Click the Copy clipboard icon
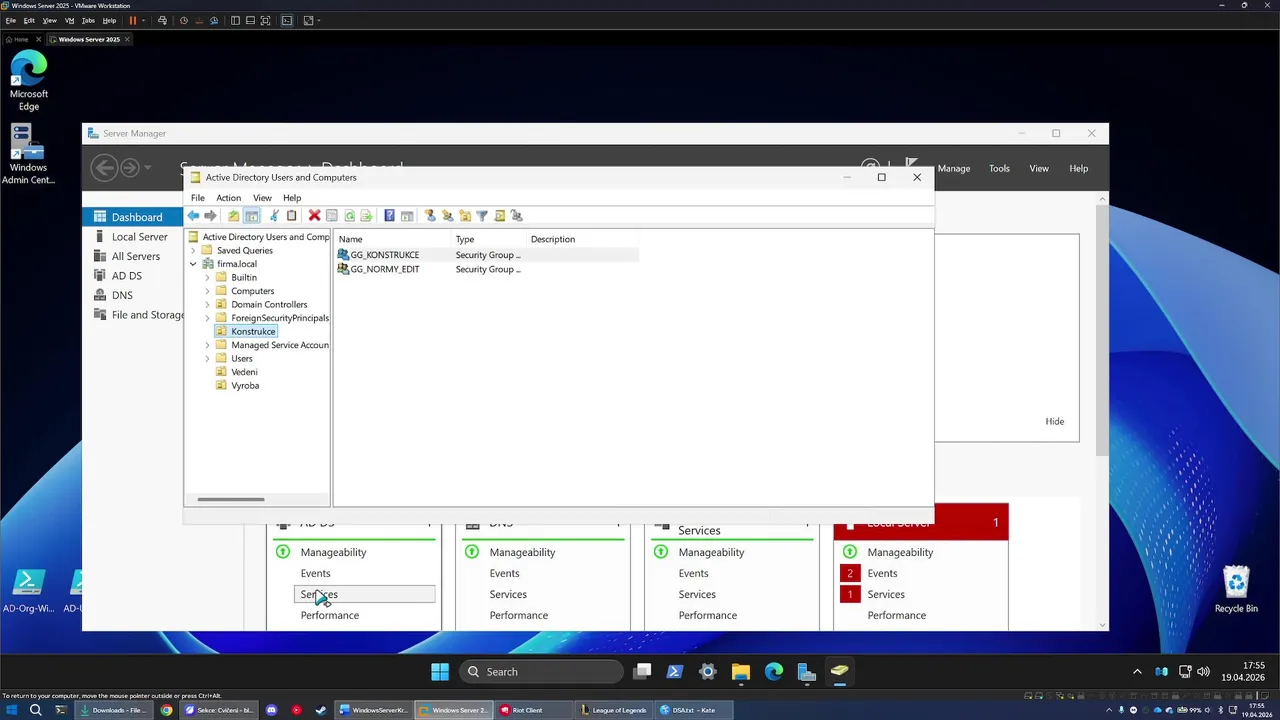Screen dimensions: 1280x720 point(292,216)
